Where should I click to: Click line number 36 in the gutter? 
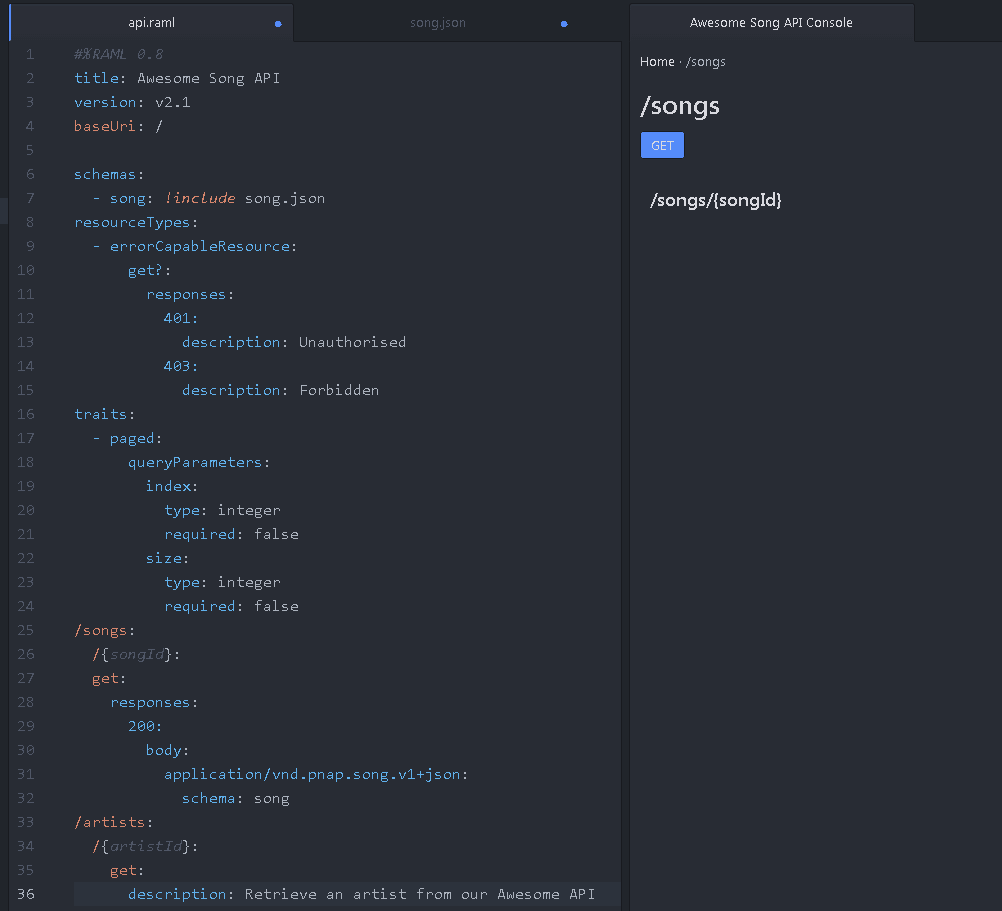click(26, 894)
